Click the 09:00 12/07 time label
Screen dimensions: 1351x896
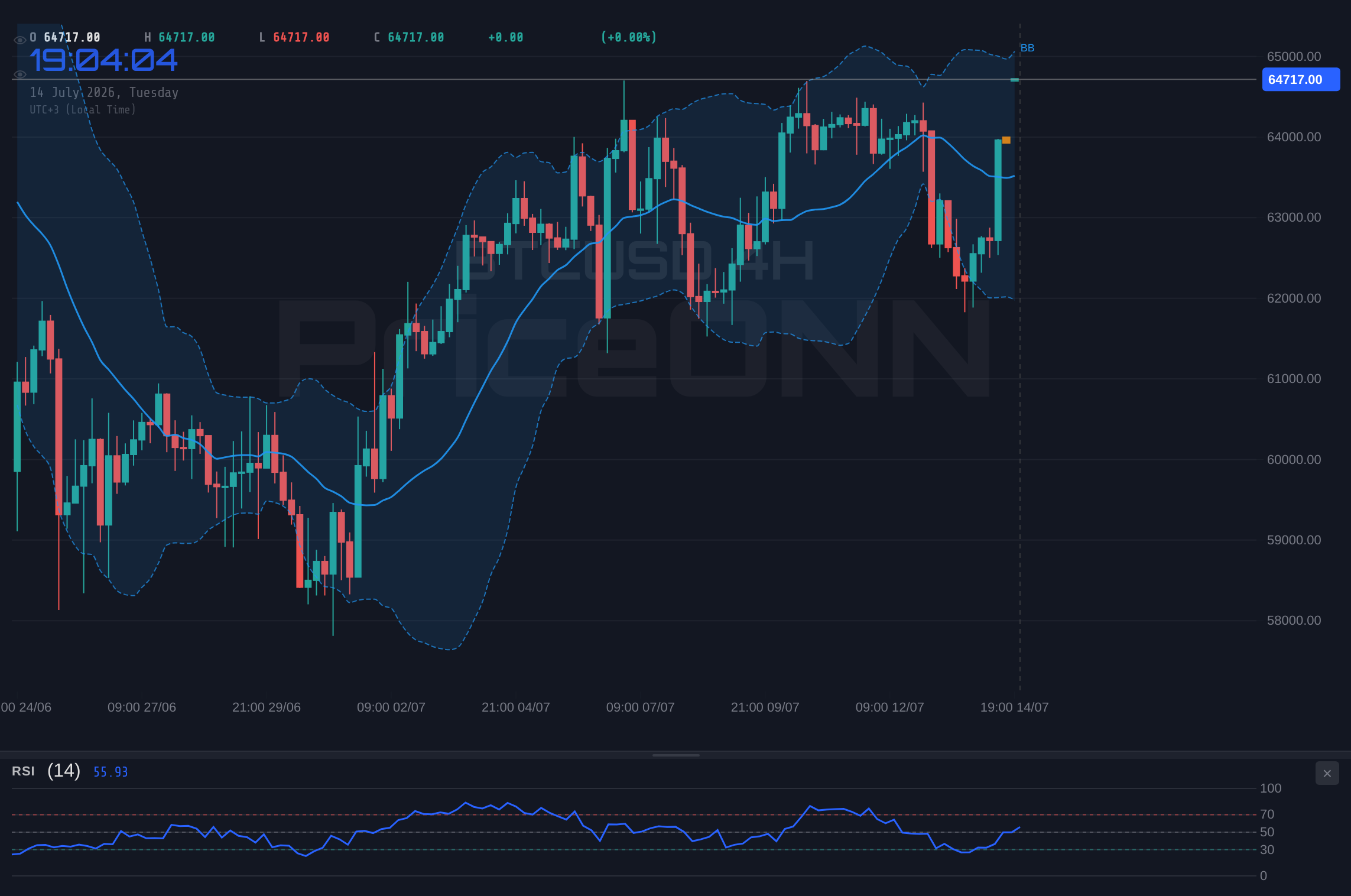pos(890,707)
